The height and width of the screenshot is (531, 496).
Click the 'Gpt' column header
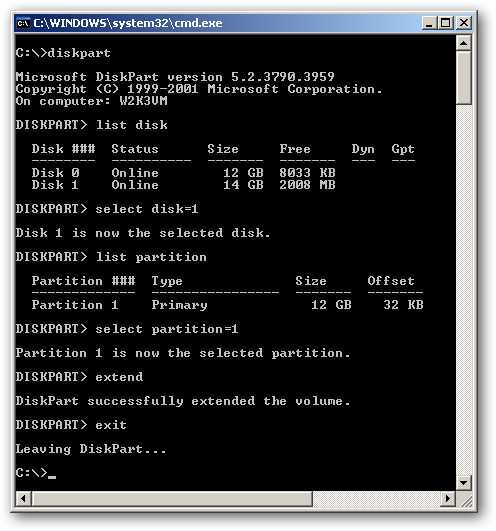[403, 149]
